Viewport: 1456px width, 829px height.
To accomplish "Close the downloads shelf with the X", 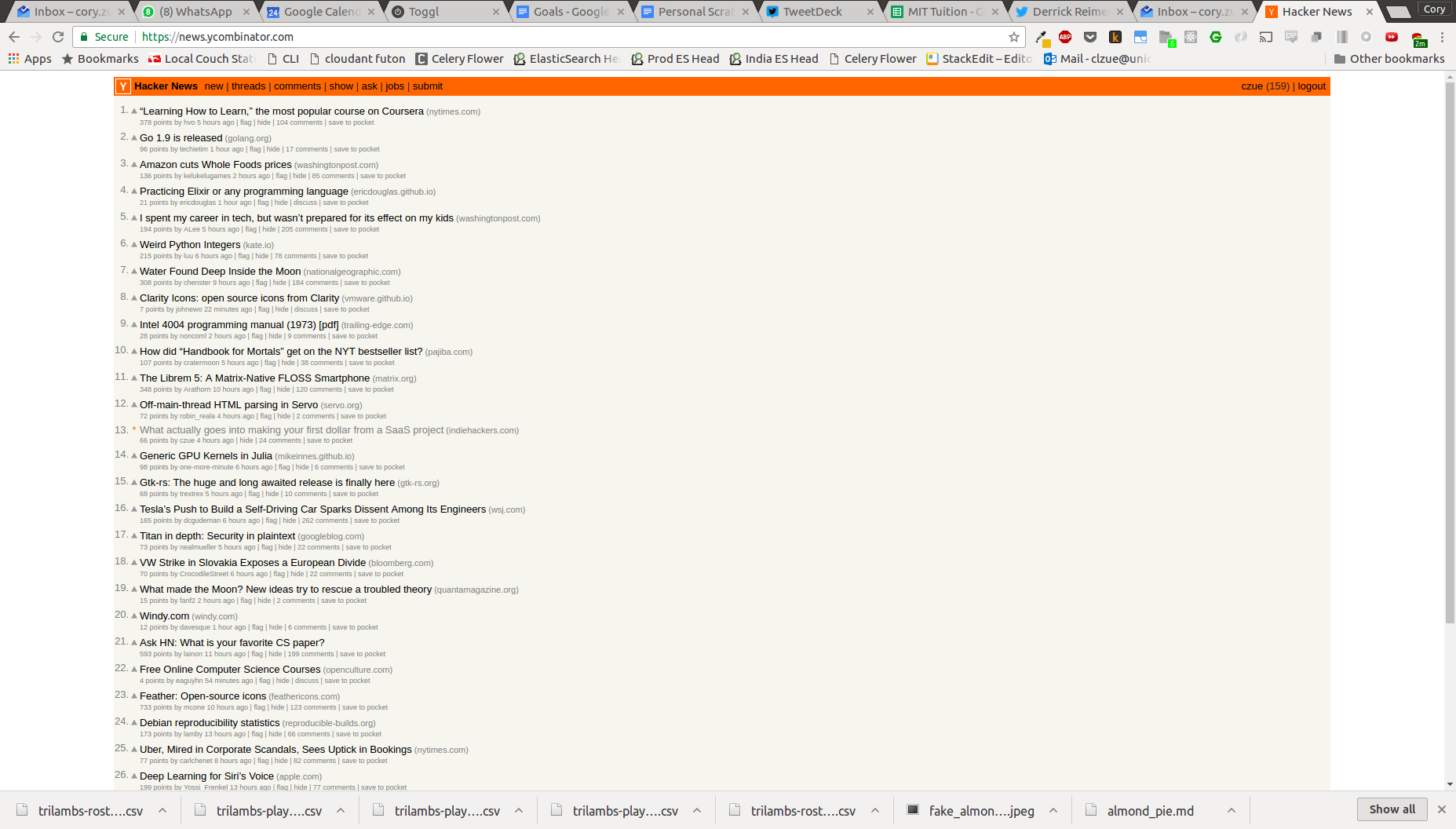I will [x=1441, y=809].
